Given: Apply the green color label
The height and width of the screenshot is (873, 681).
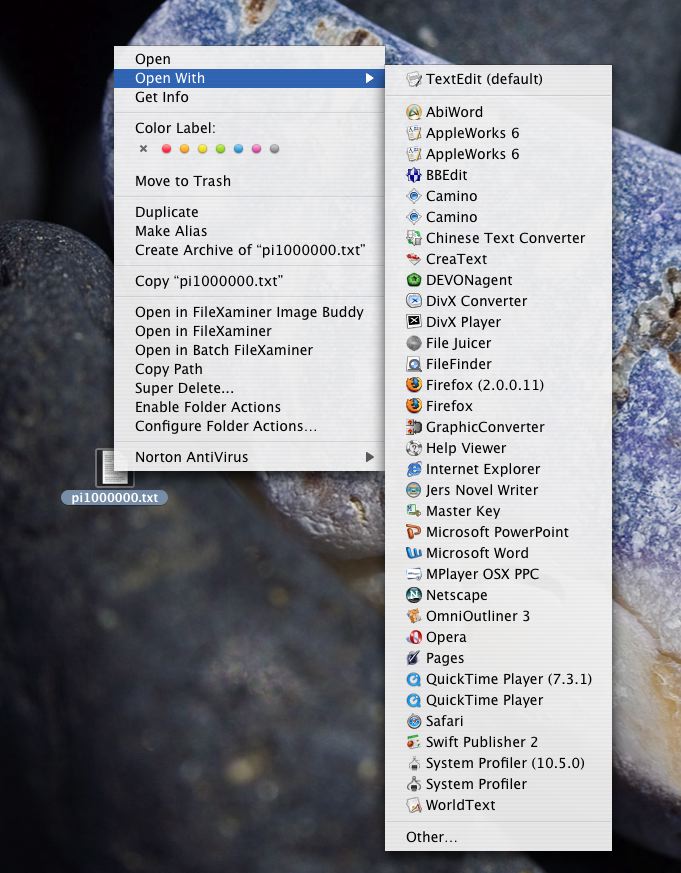Looking at the screenshot, I should click(221, 149).
